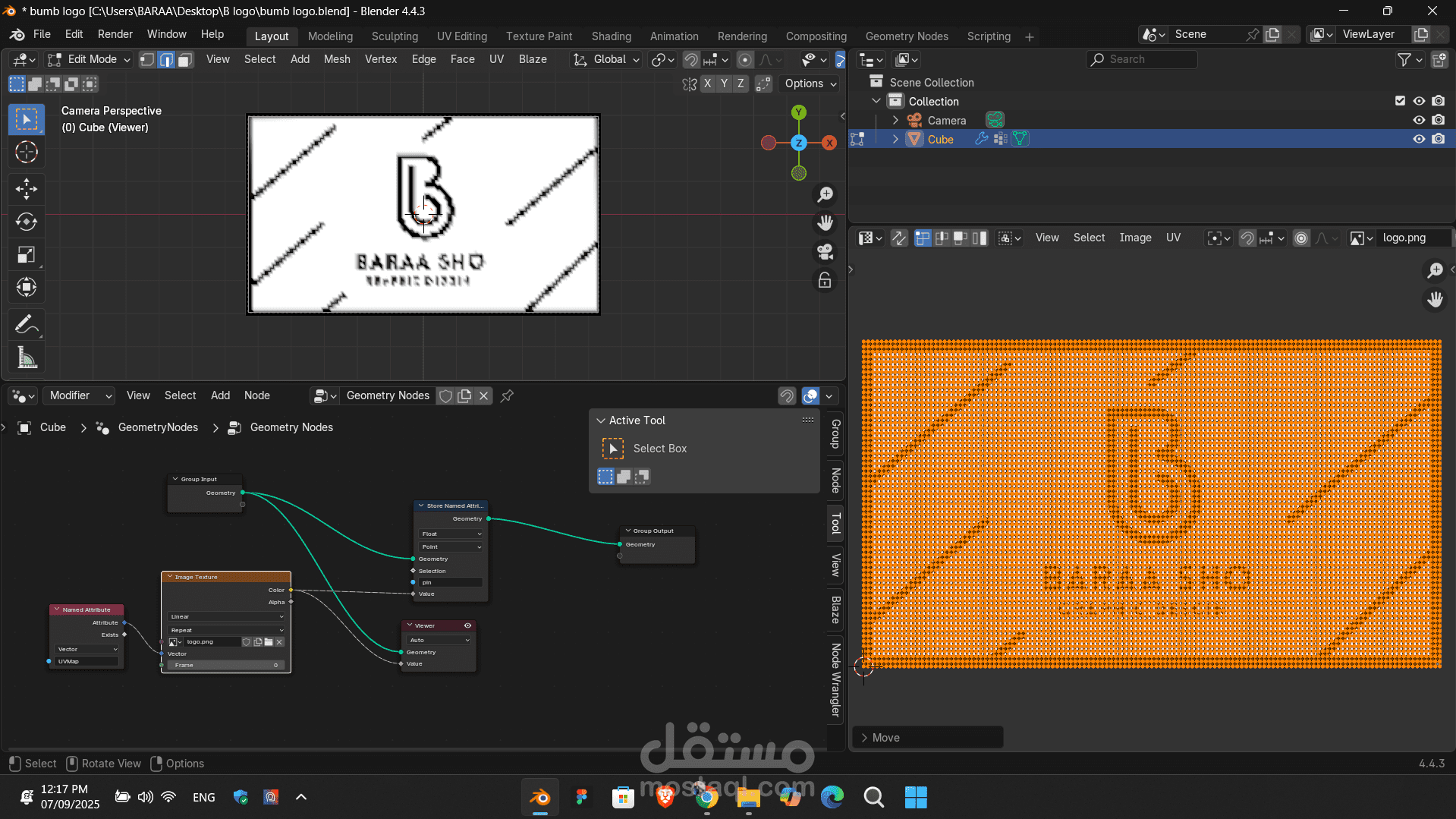
Task: Open the Render menu
Action: [x=115, y=34]
